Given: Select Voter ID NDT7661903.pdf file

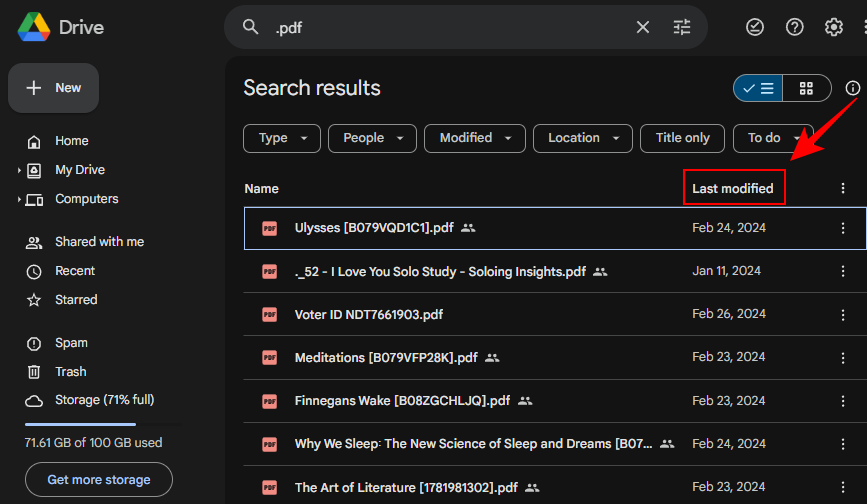Looking at the screenshot, I should [369, 315].
